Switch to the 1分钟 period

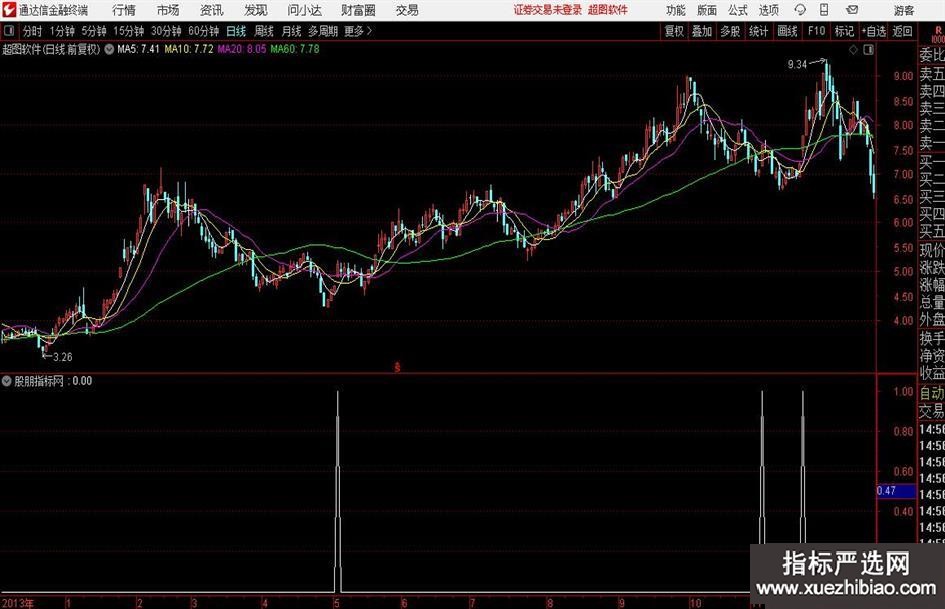tap(62, 31)
